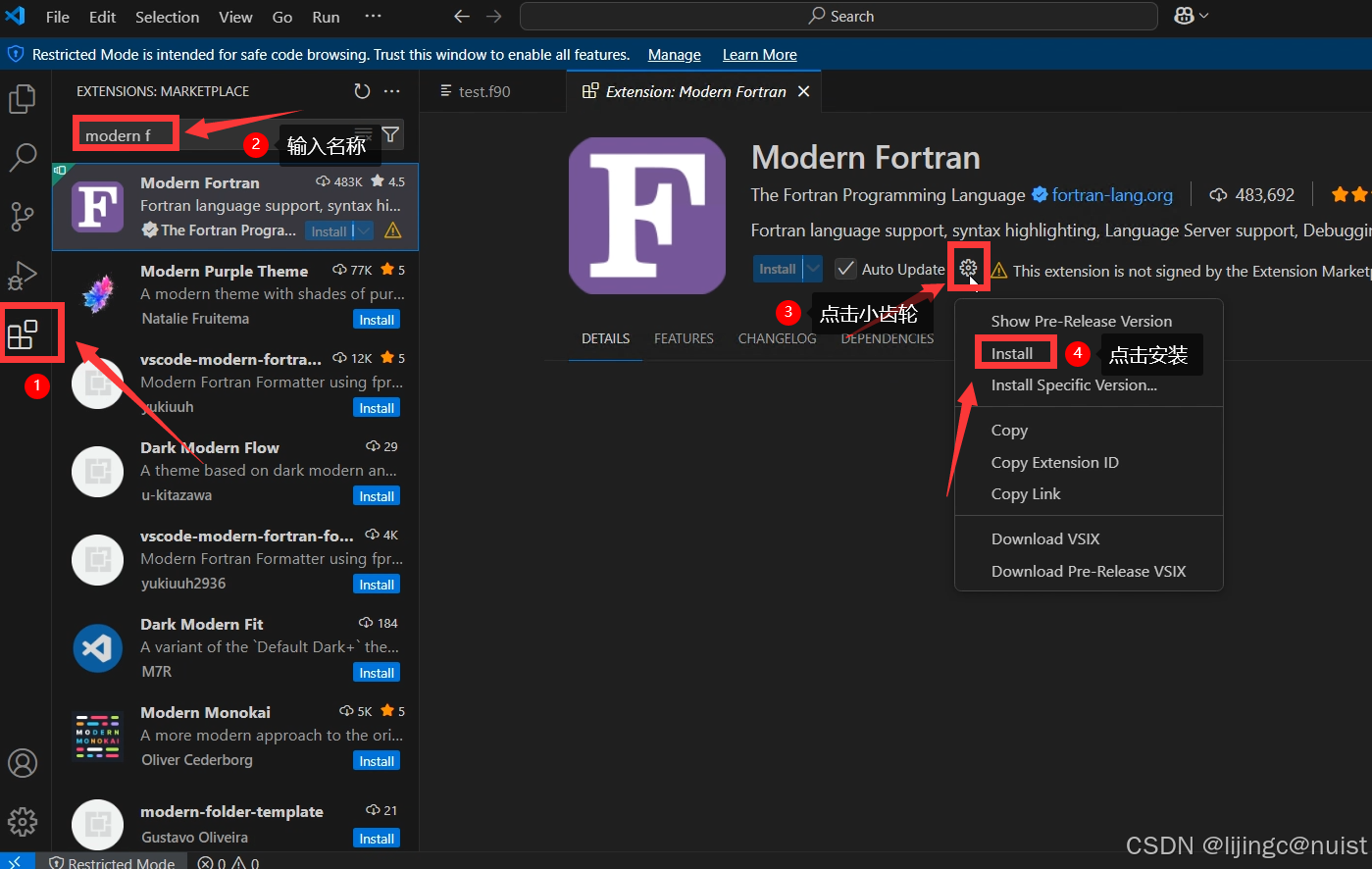1372x869 pixels.
Task: Switch to the CHANGELOG tab
Action: pyautogui.click(x=777, y=338)
